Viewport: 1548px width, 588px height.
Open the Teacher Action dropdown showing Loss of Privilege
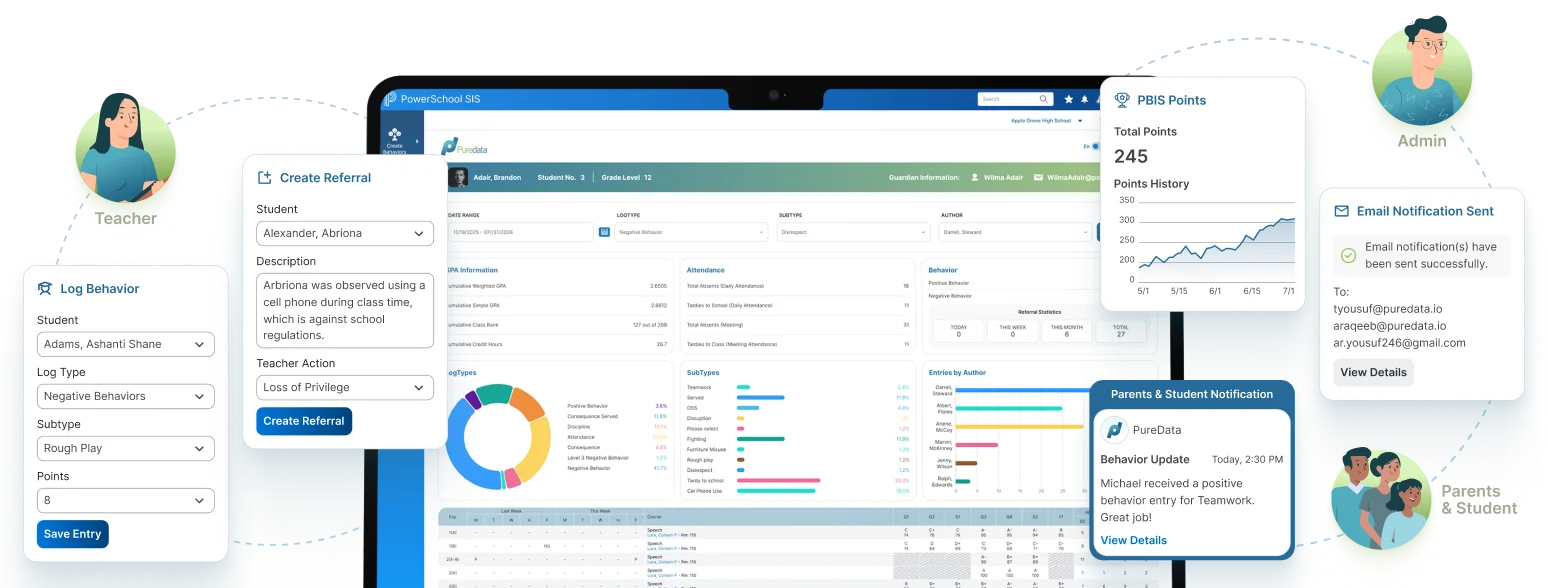click(345, 387)
